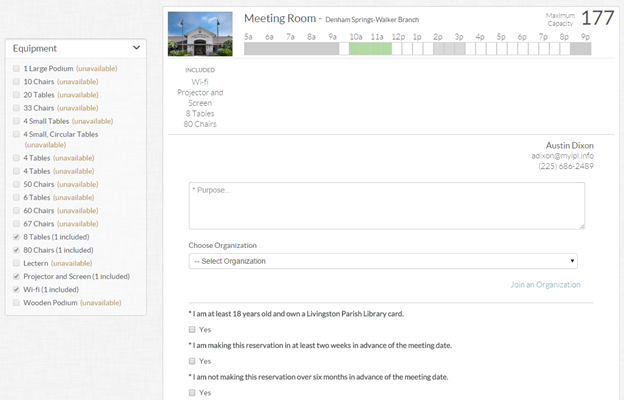
Task: Collapse the Equipment panel chevron
Action: [136, 48]
